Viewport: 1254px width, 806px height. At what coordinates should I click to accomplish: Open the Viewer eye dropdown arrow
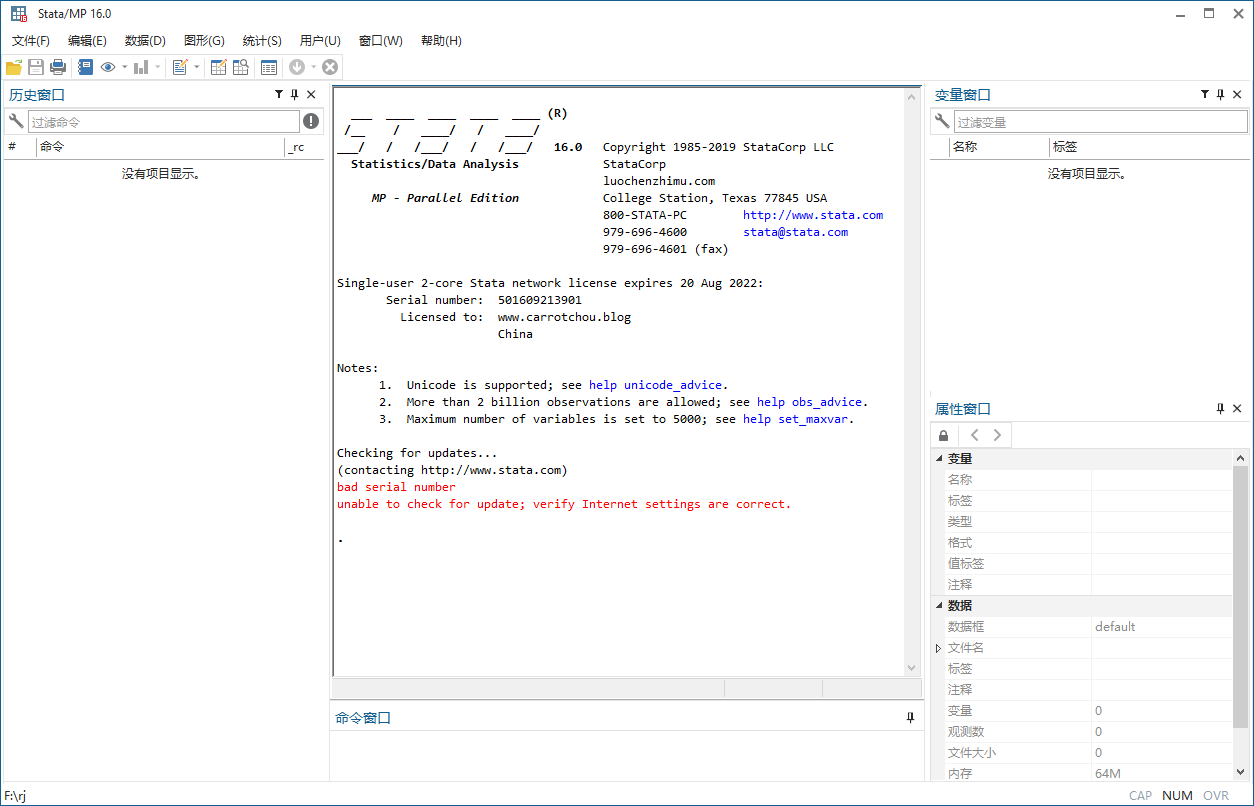click(x=125, y=67)
